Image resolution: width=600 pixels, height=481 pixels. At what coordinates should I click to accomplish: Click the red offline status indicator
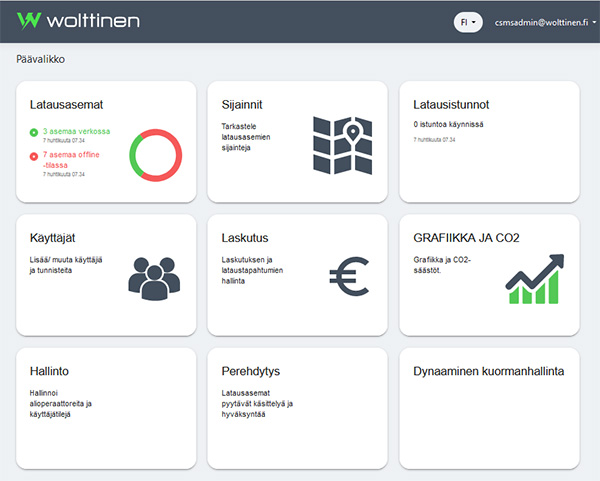click(33, 155)
